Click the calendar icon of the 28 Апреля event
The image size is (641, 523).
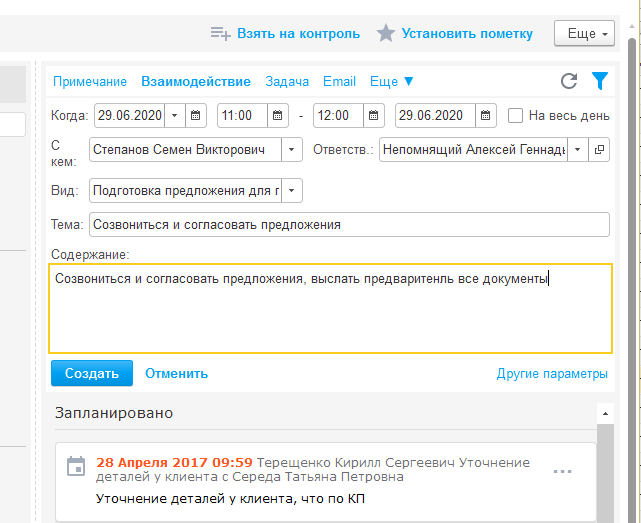pyautogui.click(x=76, y=466)
